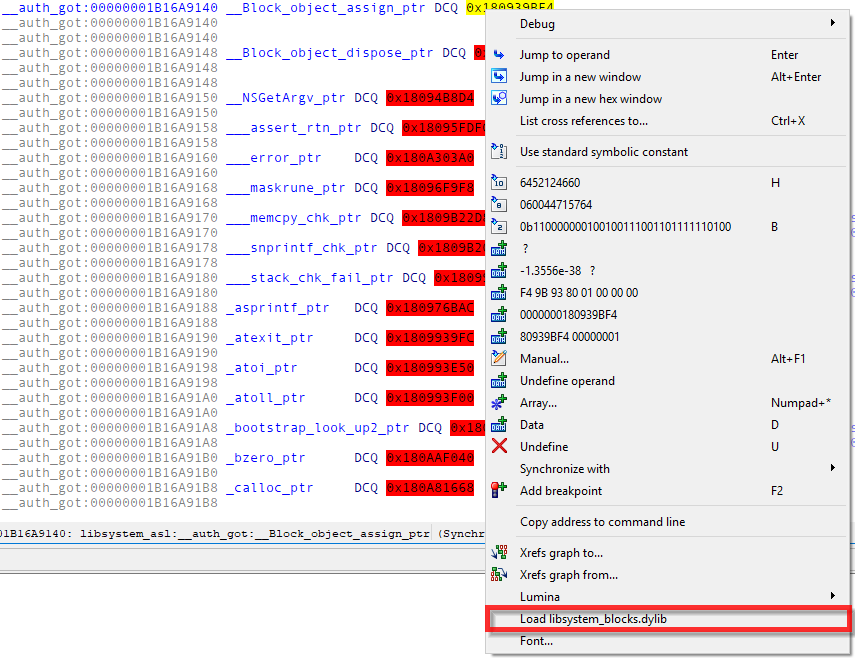Click the Xrefs graph to icon
The width and height of the screenshot is (855, 658).
[x=500, y=553]
